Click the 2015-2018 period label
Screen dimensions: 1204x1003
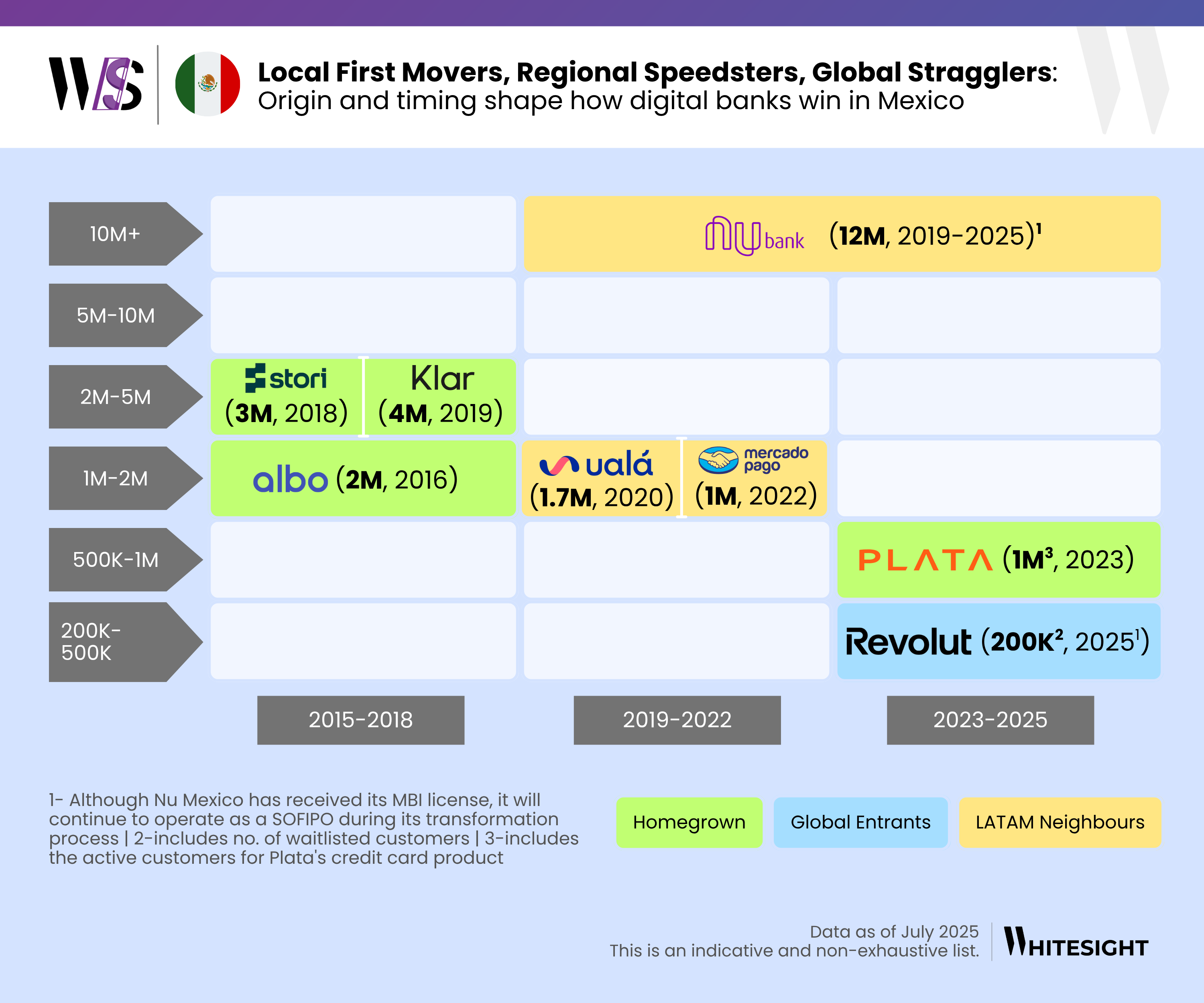pos(361,720)
